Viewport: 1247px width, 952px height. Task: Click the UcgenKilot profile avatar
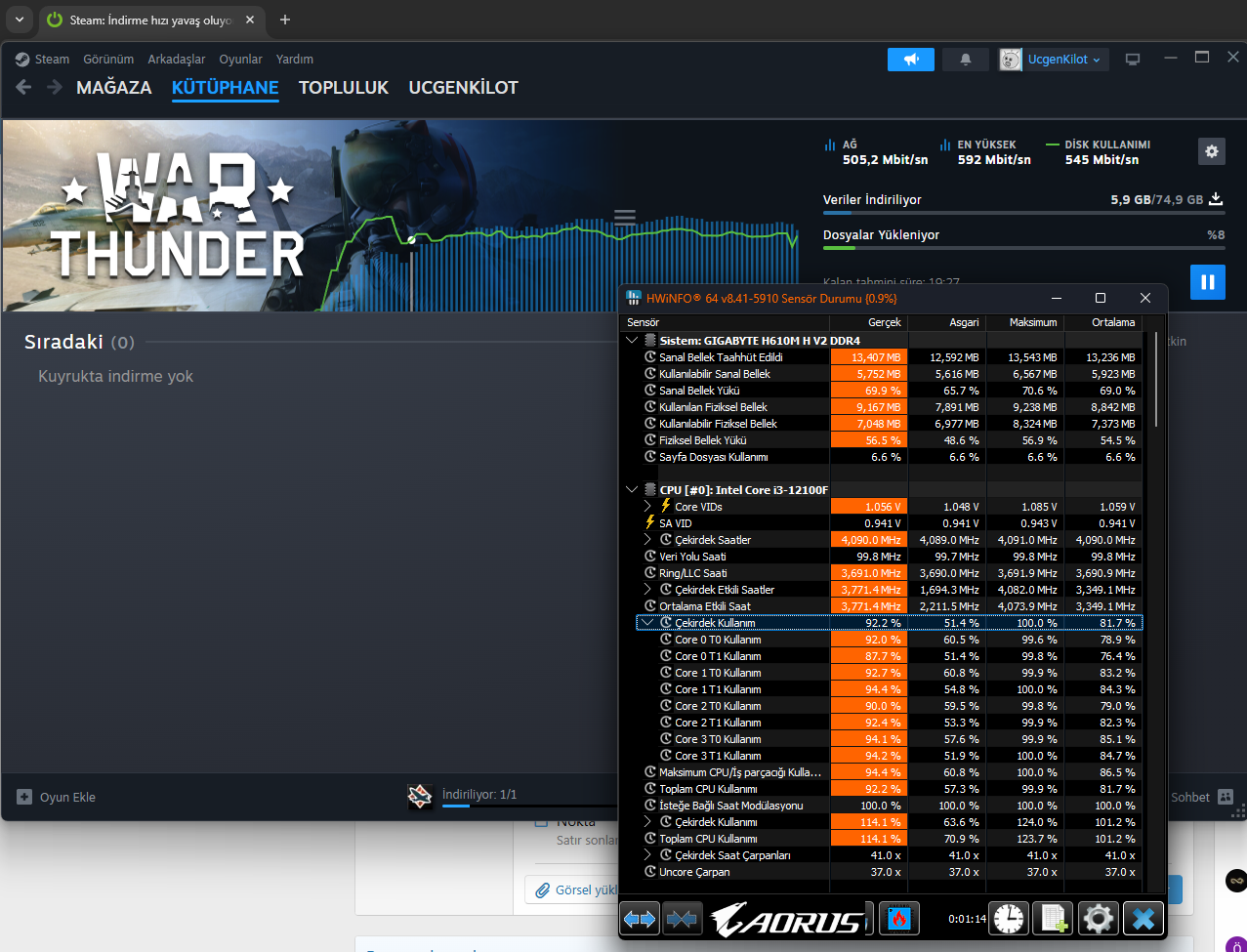coord(1011,60)
